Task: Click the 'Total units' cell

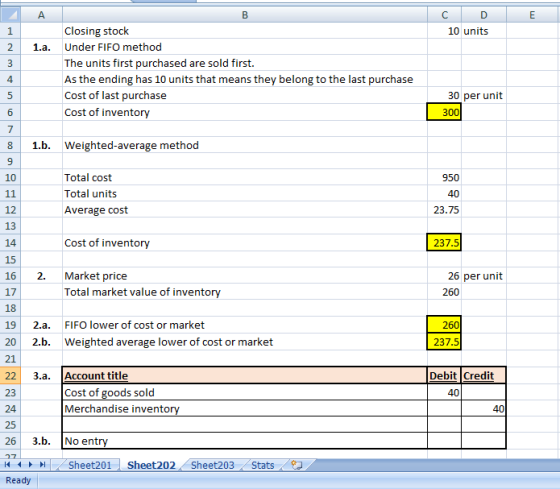Action: coord(245,193)
